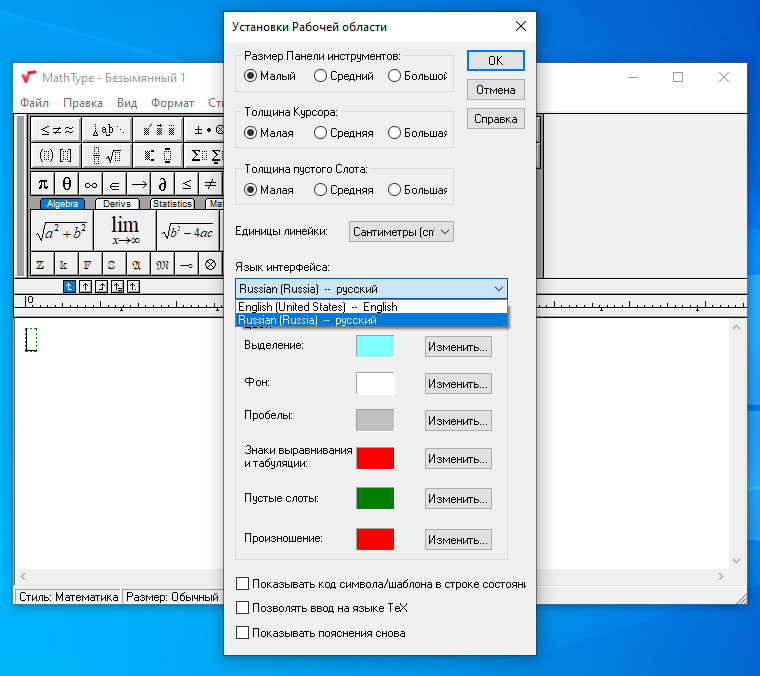Screen dimensions: 760x676
Task: Insert the infinity symbol
Action: [91, 184]
